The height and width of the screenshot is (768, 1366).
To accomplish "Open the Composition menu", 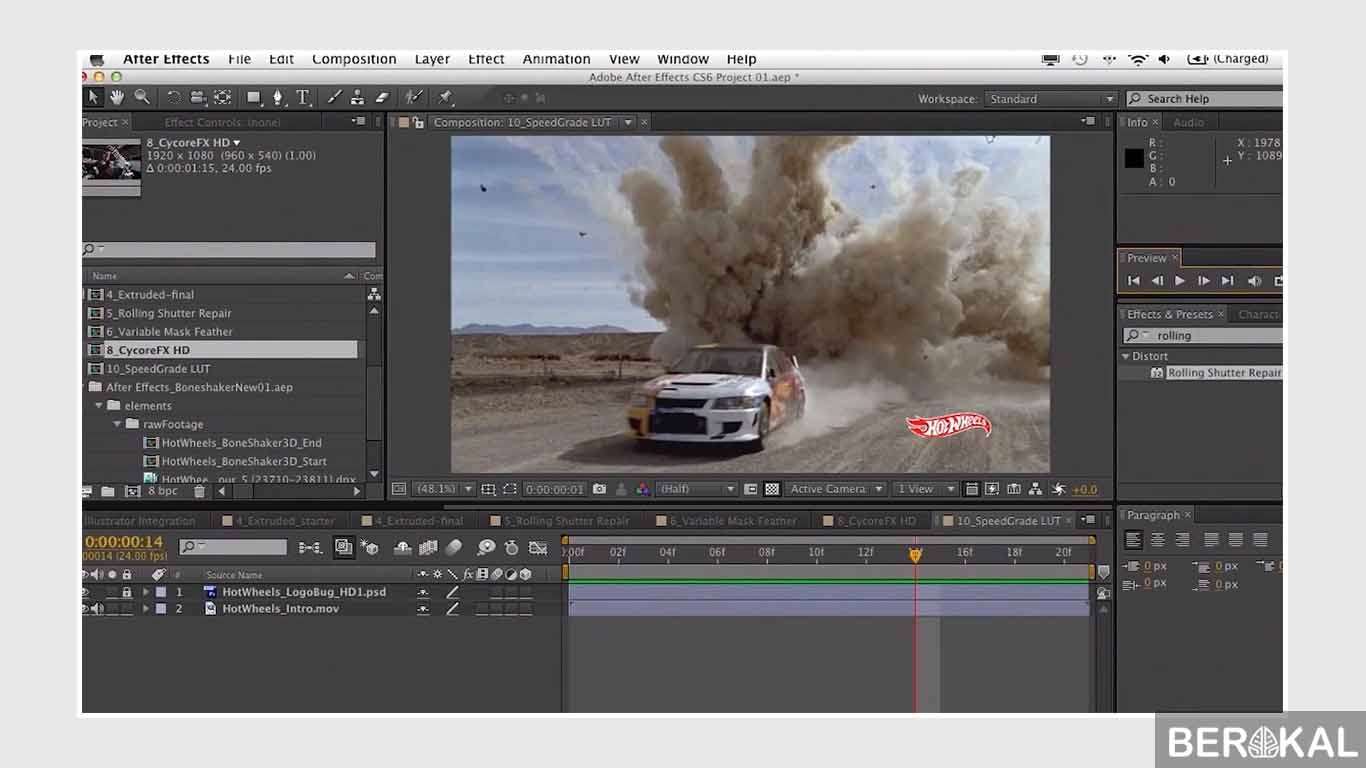I will point(354,59).
